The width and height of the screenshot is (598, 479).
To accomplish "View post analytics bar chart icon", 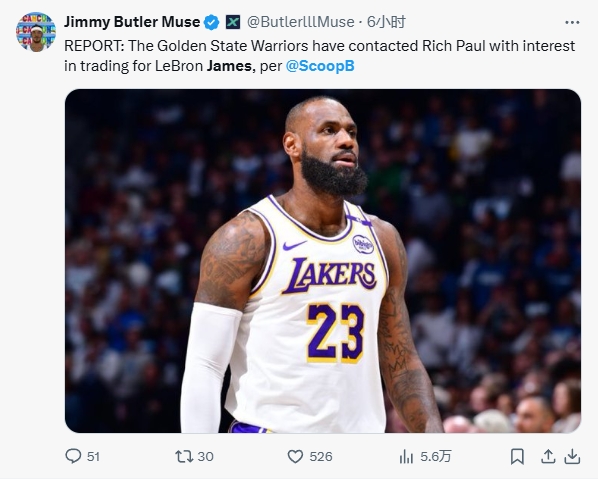I will (x=406, y=456).
